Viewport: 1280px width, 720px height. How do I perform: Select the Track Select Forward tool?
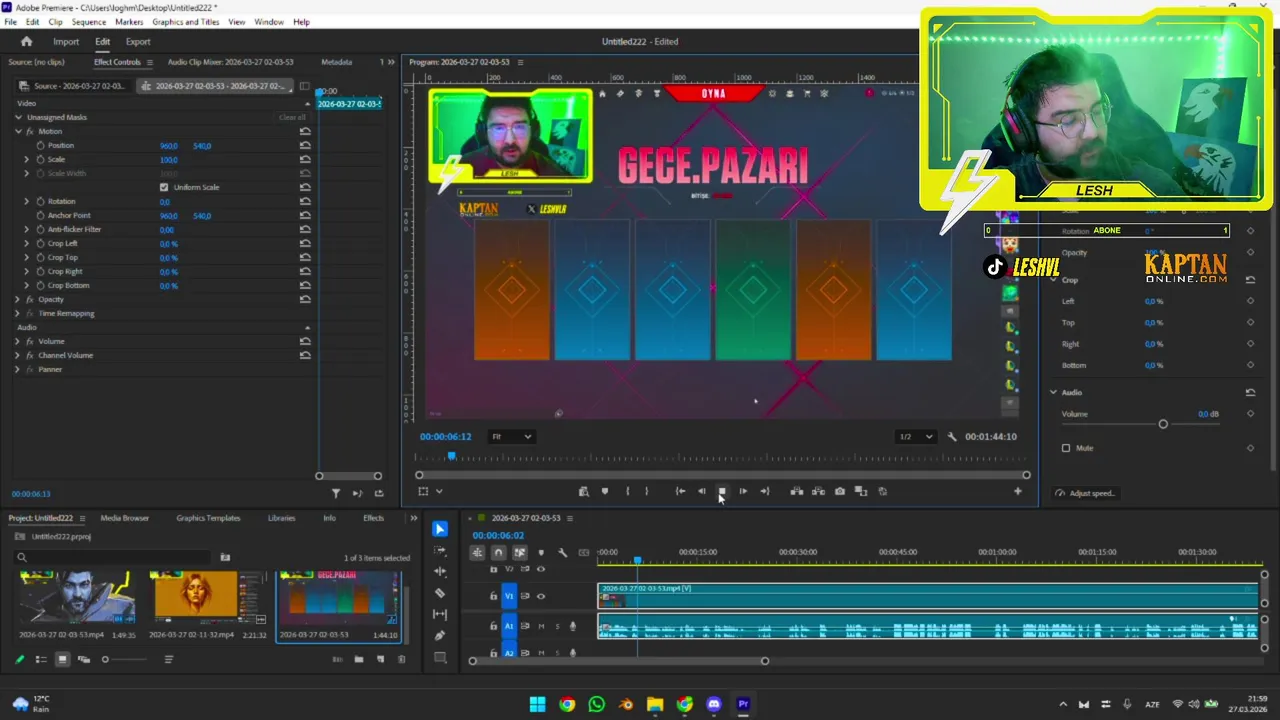tap(440, 550)
